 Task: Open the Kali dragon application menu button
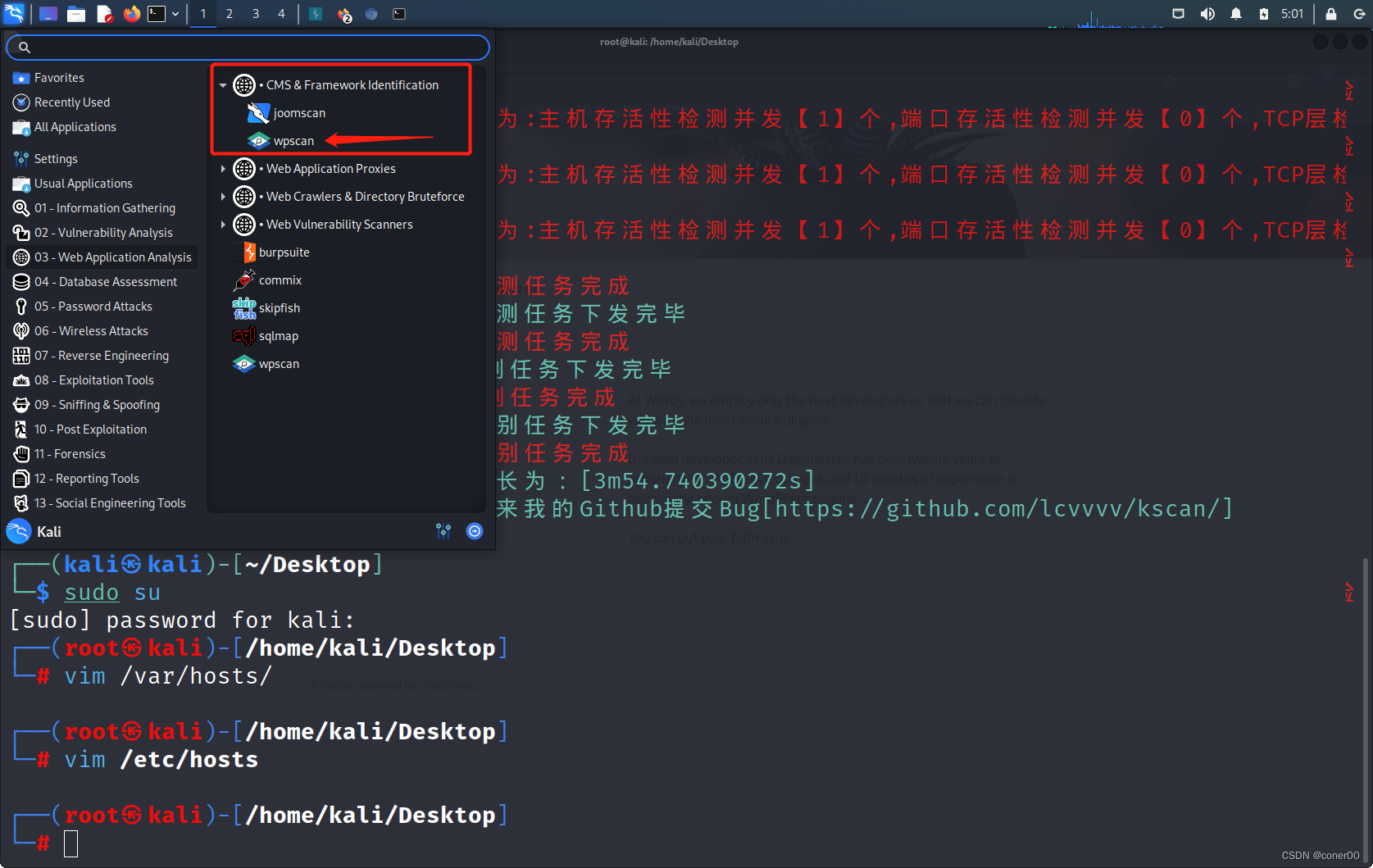14,13
